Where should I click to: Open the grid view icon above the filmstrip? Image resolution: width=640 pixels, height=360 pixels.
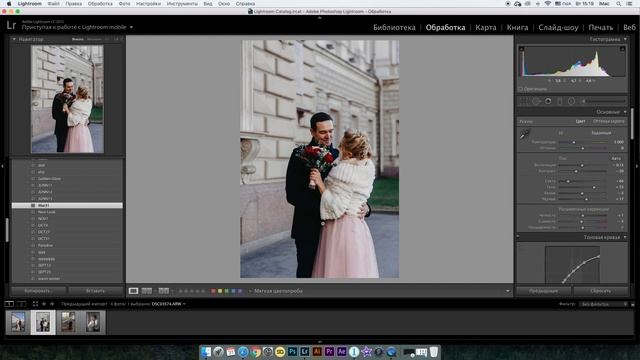(35, 304)
